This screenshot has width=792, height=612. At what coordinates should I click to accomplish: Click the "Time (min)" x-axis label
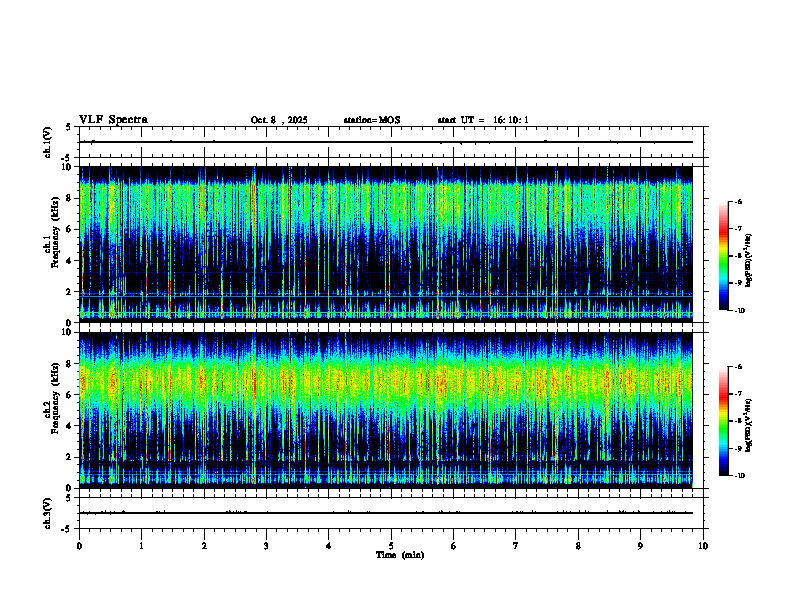coord(400,555)
